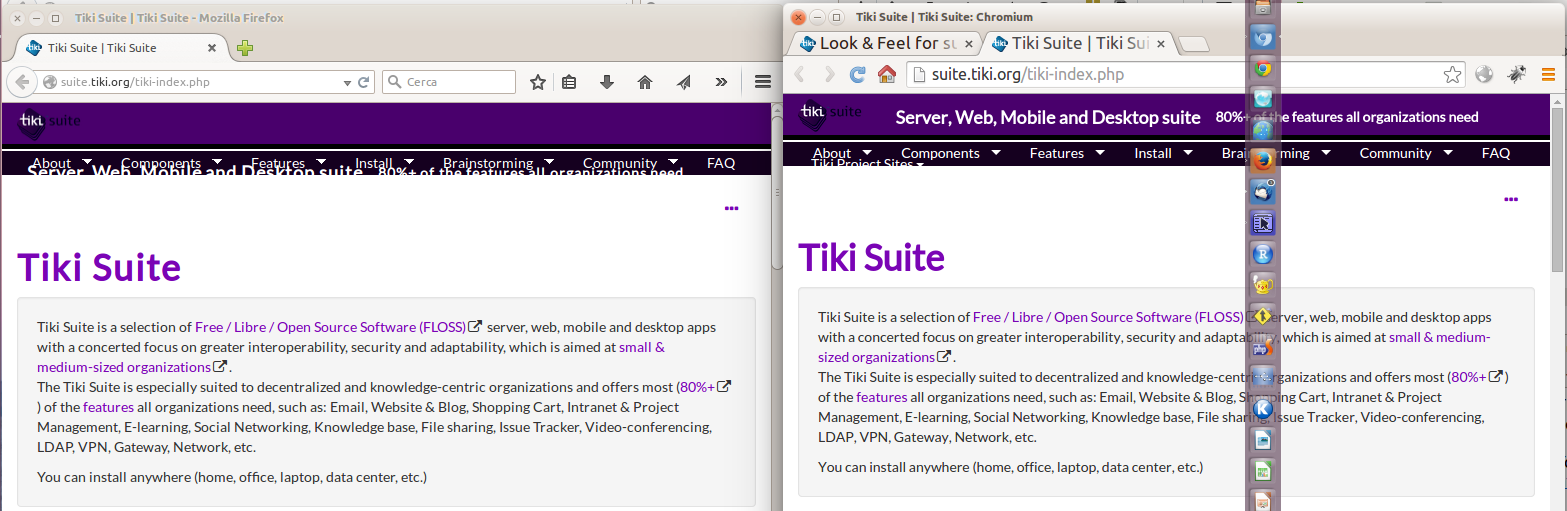Screen dimensions: 1567x511
Task: Open Community menu in Firefox page
Action: coord(630,163)
